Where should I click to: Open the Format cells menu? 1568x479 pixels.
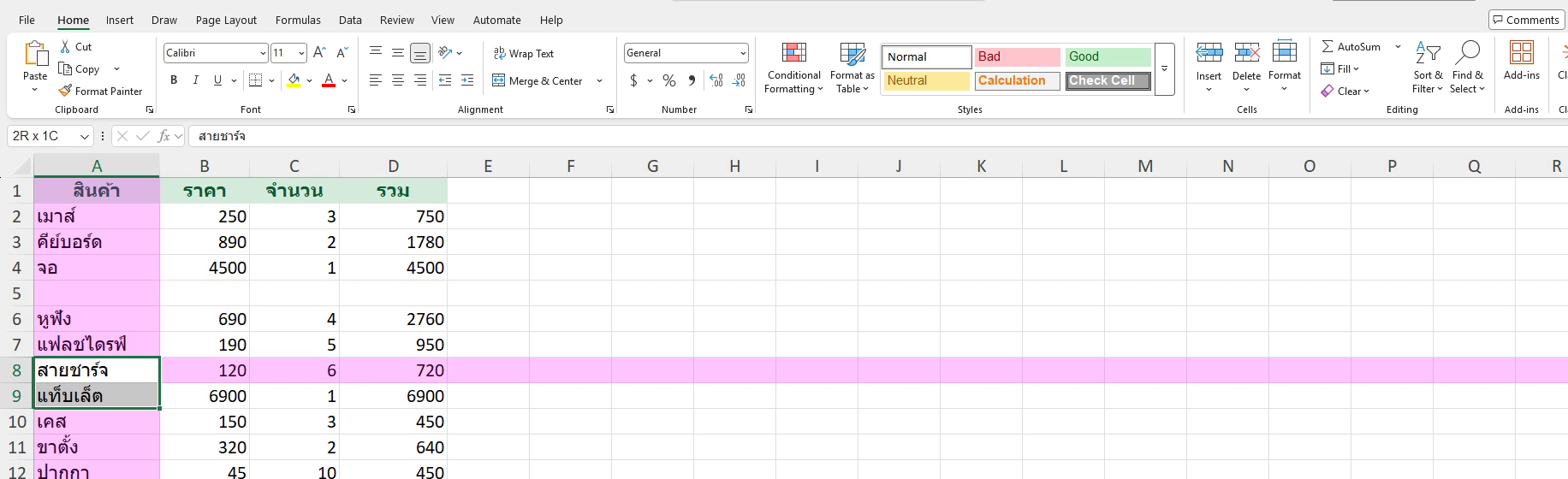point(1285,67)
